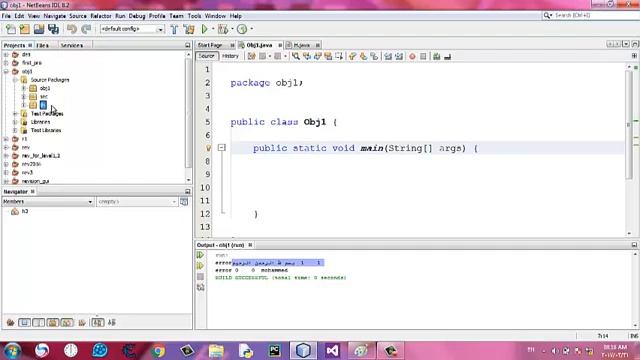The width and height of the screenshot is (640, 360).
Task: Collapse the obj1 project node
Action: click(6, 71)
